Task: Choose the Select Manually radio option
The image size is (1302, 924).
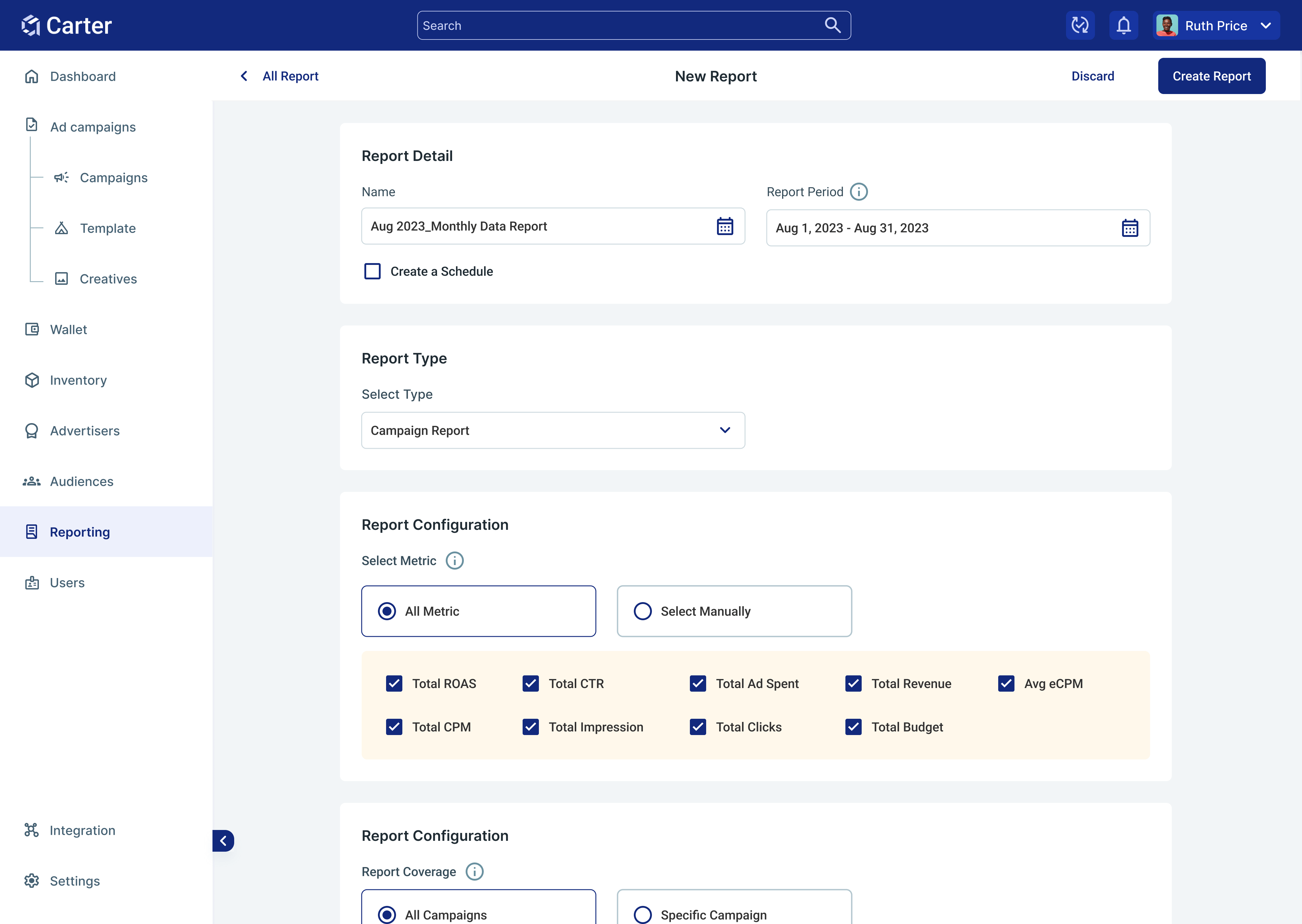Action: click(643, 611)
